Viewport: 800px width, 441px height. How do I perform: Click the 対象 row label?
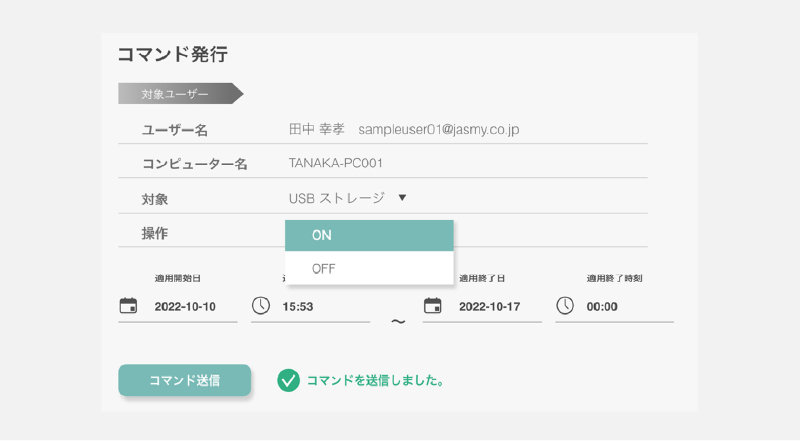(x=155, y=200)
